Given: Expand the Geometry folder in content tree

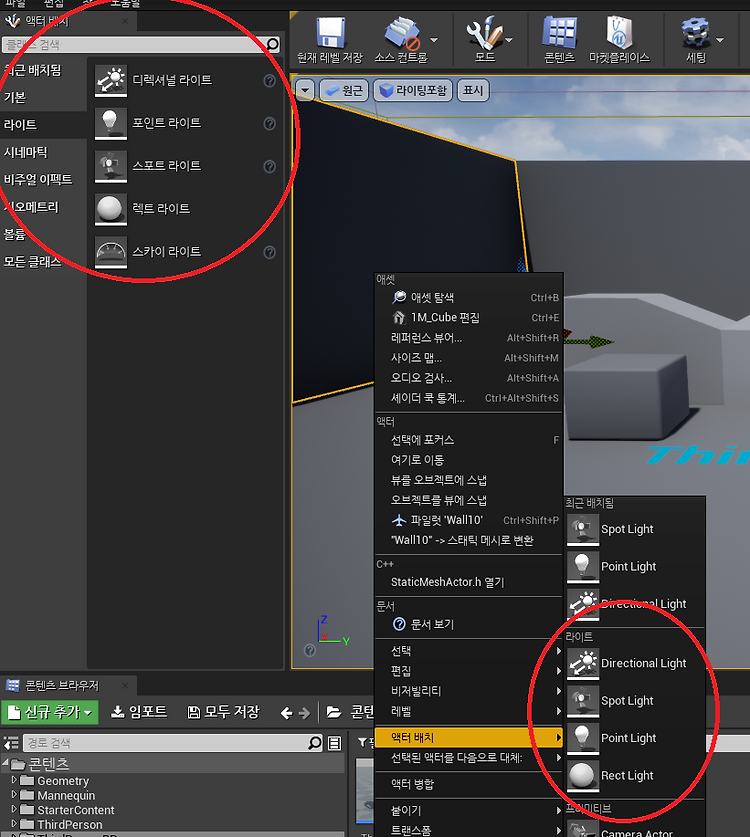Looking at the screenshot, I should [14, 780].
